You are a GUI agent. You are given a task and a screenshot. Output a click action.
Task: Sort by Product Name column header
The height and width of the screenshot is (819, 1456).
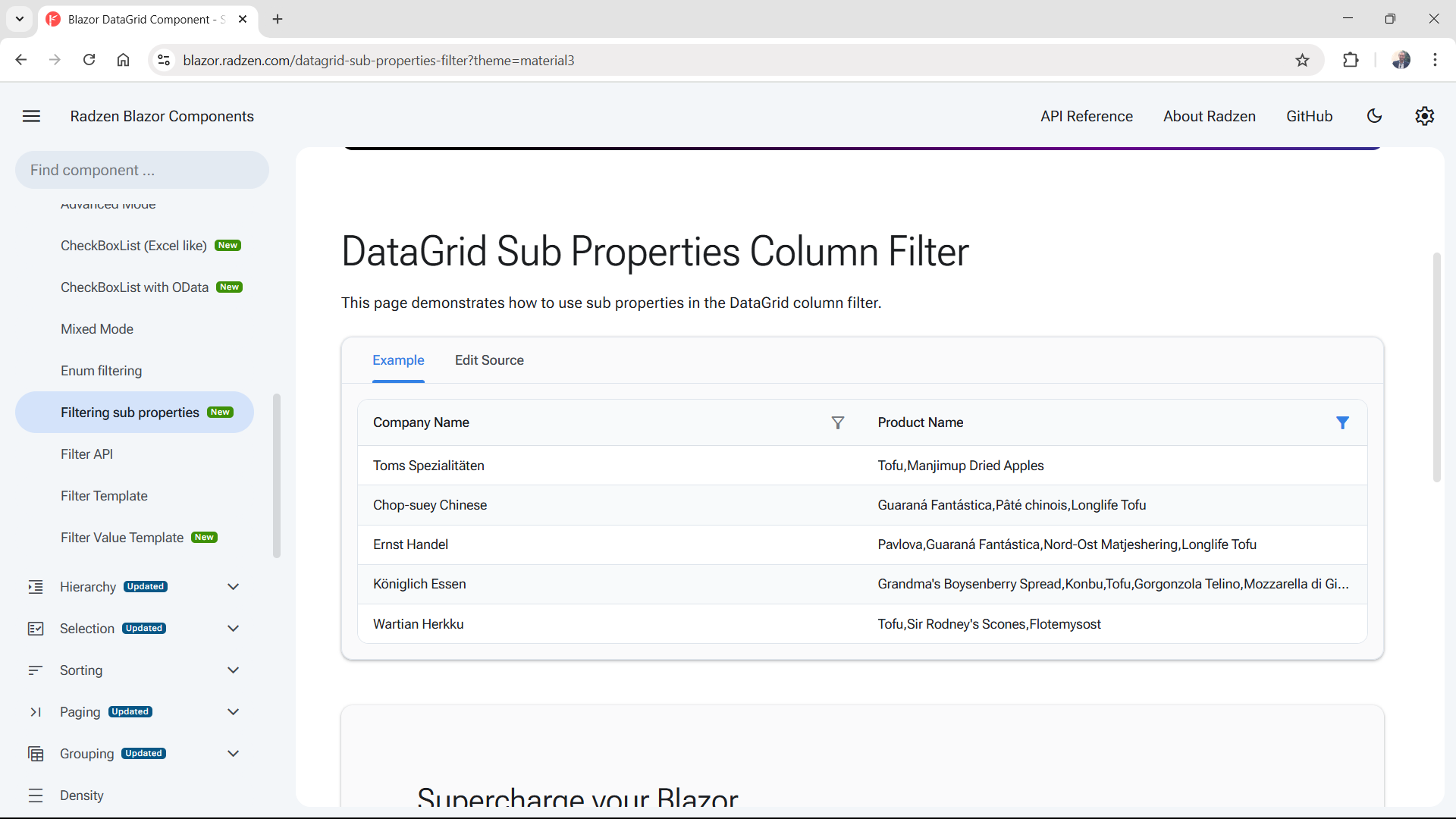click(921, 422)
